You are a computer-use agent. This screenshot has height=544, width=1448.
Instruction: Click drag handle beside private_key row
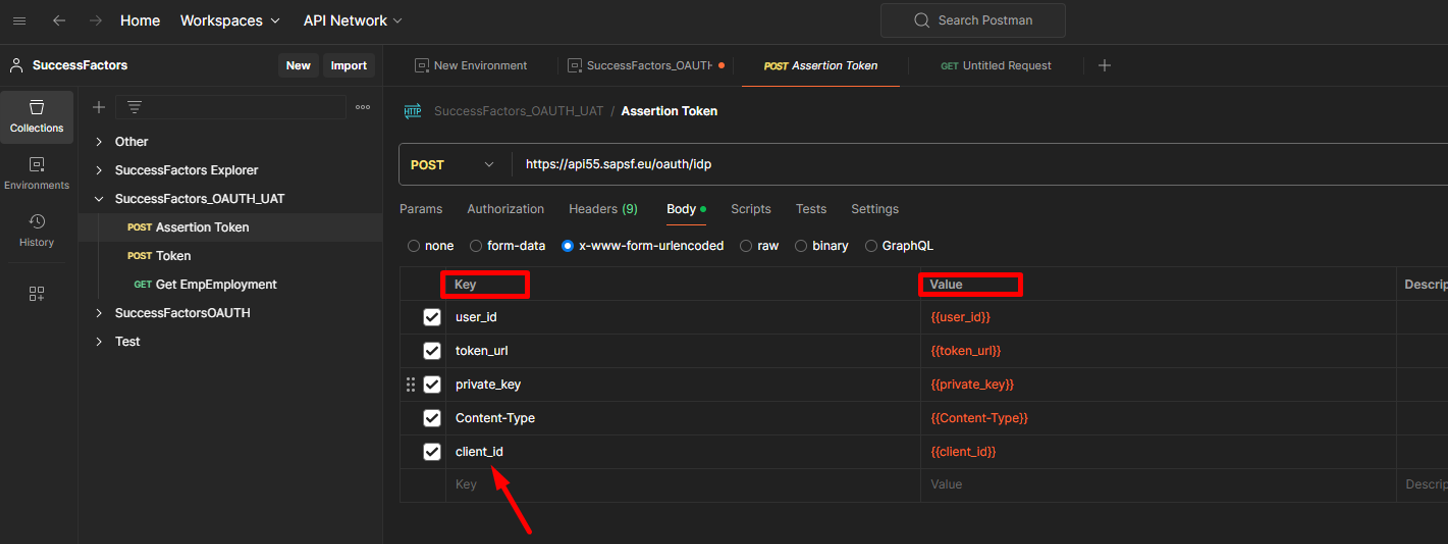[x=410, y=384]
